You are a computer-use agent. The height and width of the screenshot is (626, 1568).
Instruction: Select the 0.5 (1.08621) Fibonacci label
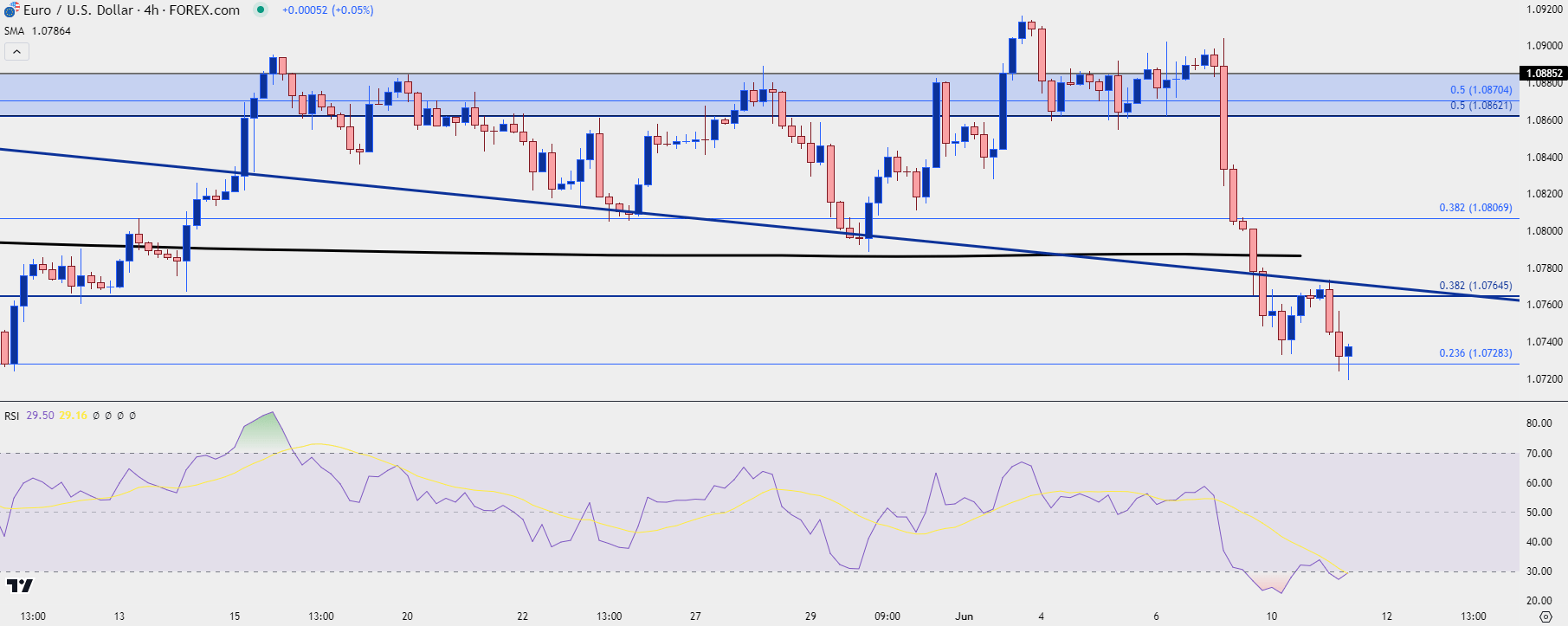pos(1481,106)
